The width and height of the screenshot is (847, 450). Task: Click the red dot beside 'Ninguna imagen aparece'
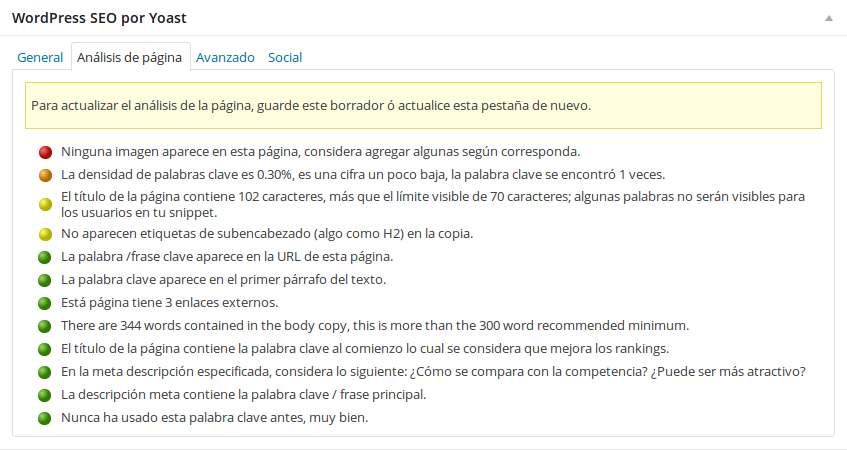(x=45, y=152)
